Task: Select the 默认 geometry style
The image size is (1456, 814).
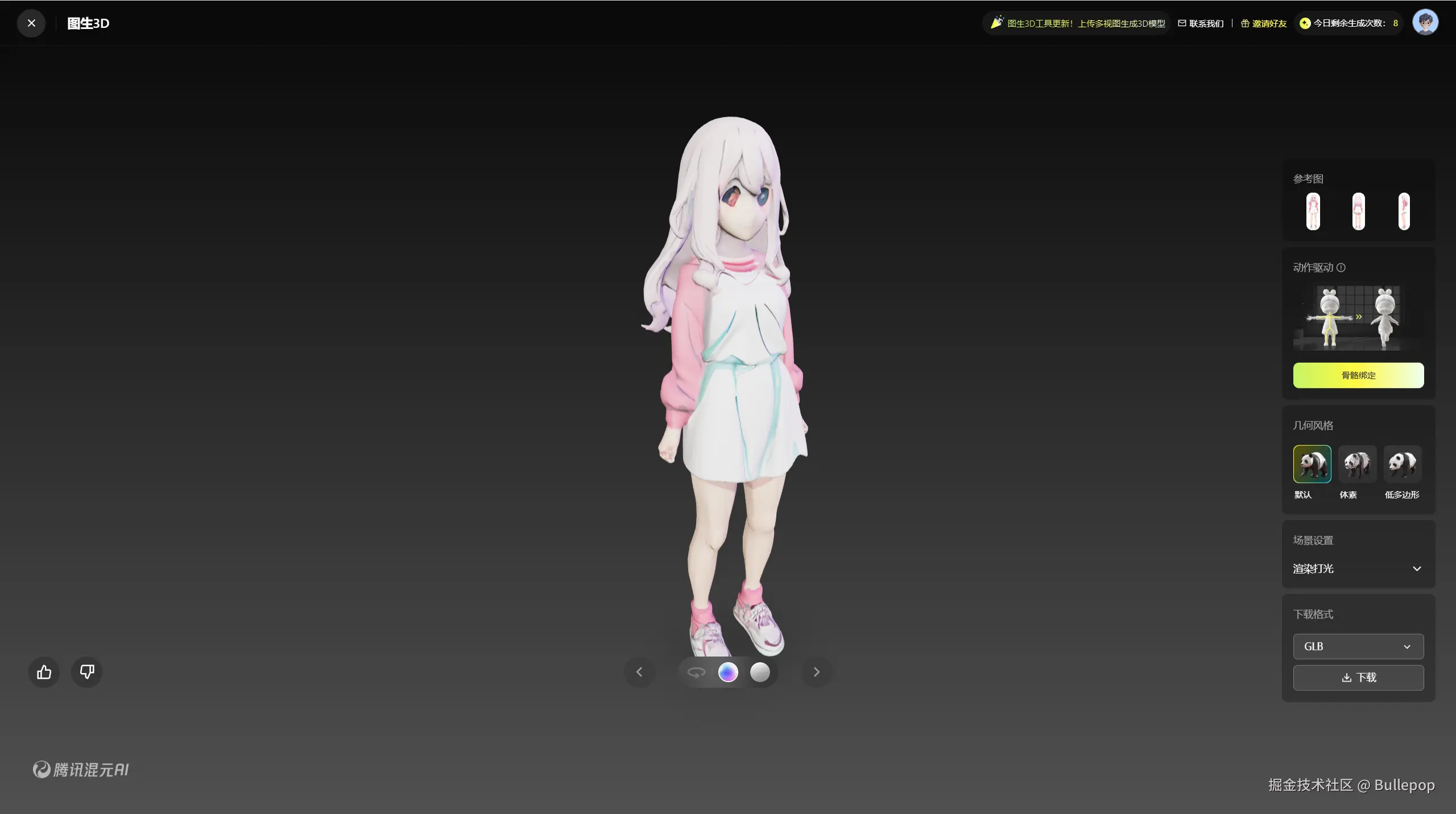Action: click(x=1312, y=464)
